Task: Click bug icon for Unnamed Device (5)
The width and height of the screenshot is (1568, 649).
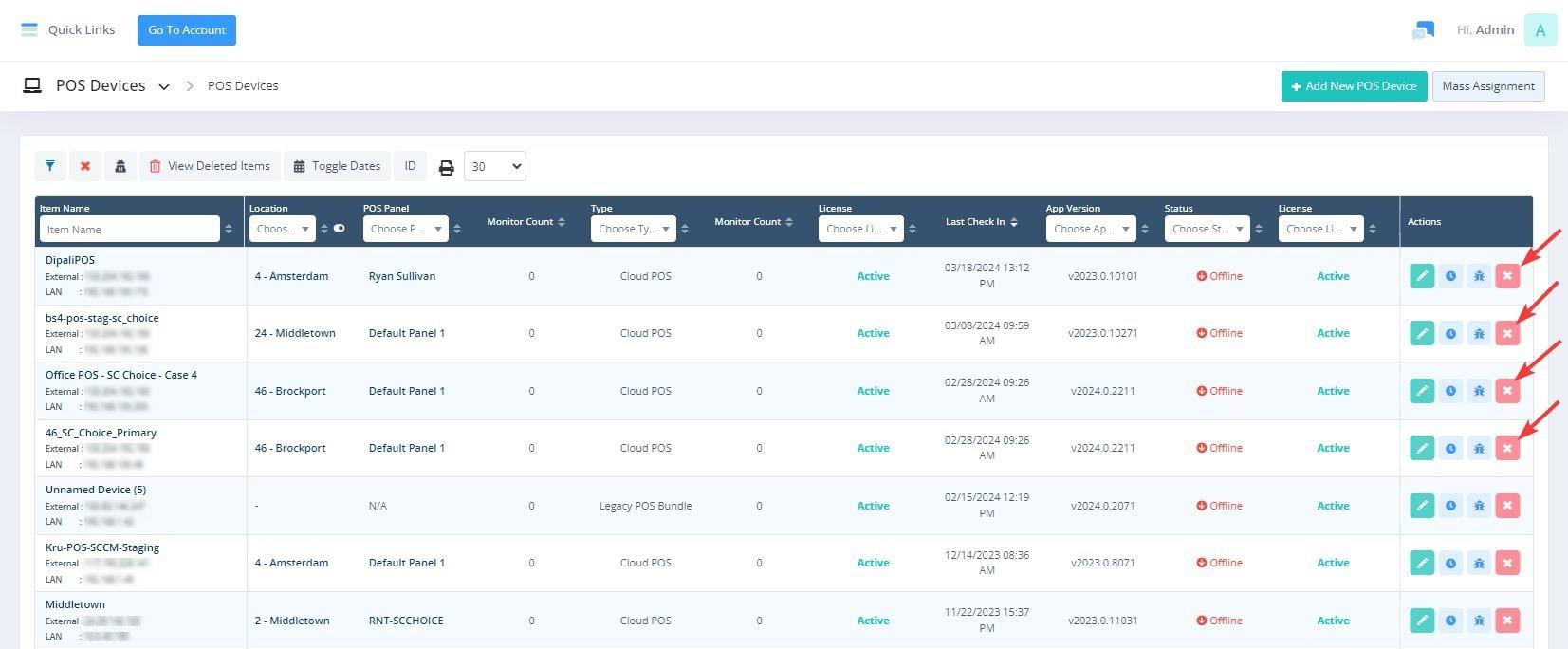Action: point(1479,506)
